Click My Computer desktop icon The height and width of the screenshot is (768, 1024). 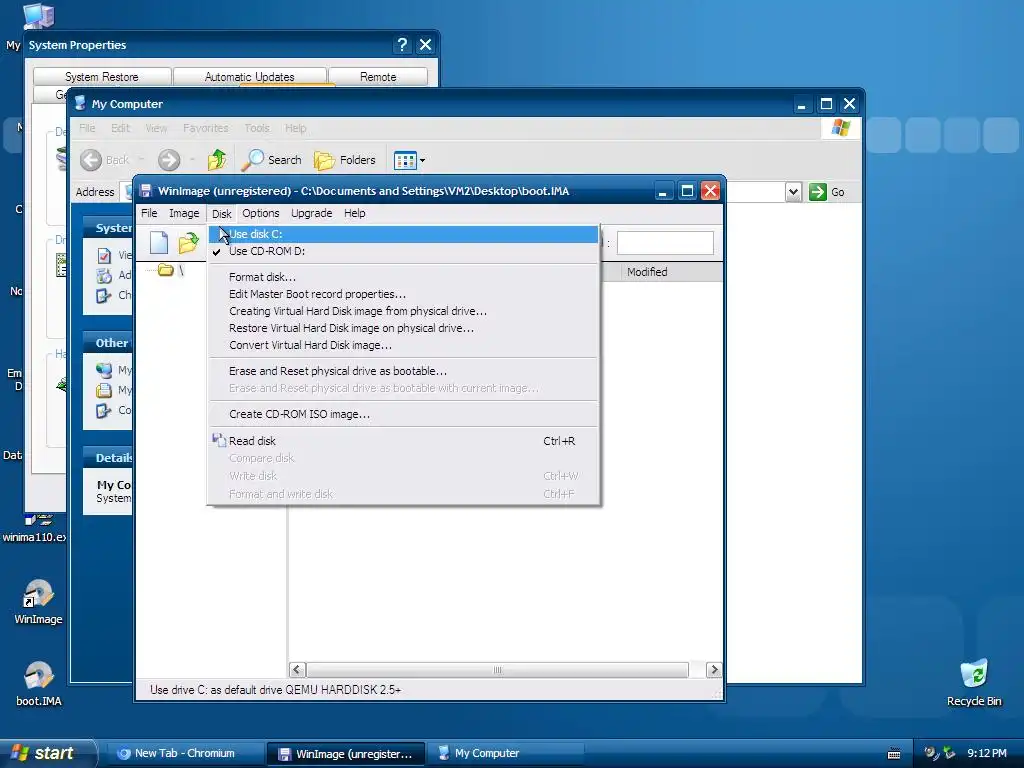point(38,16)
